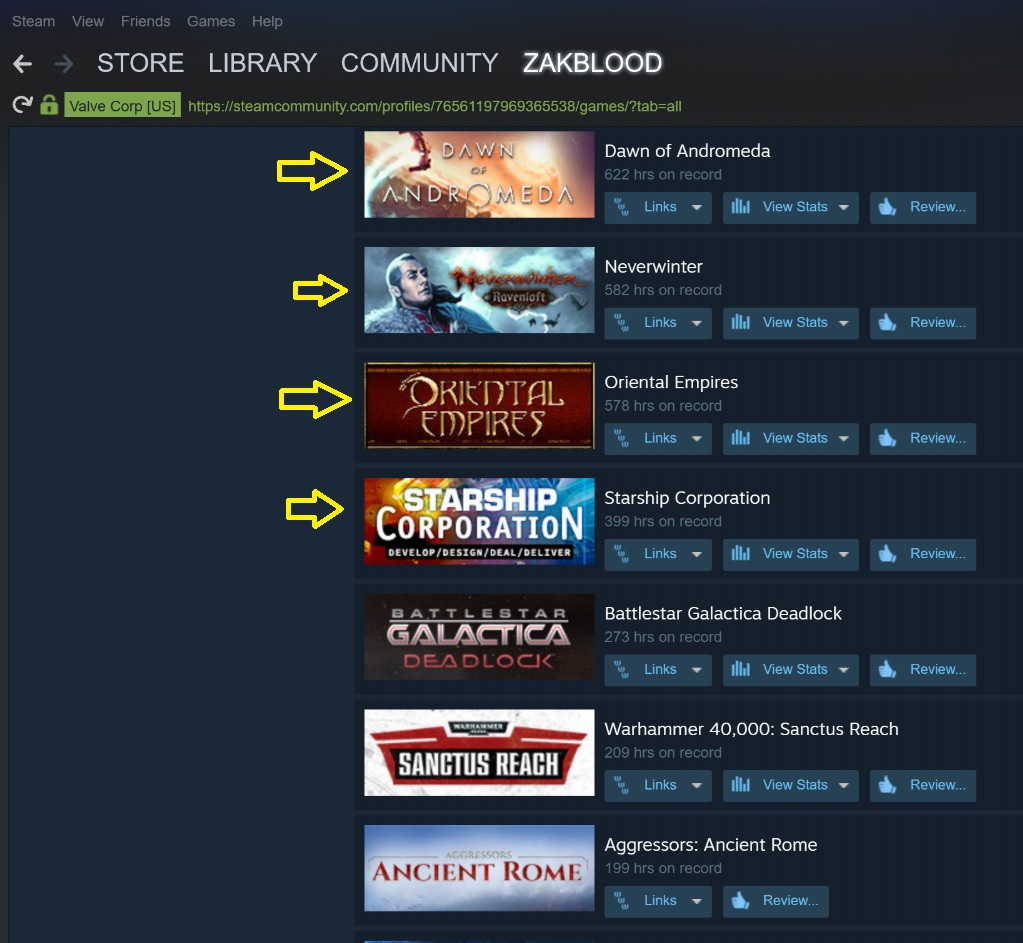Open the Friends menu
Image resolution: width=1023 pixels, height=943 pixels.
[x=145, y=22]
